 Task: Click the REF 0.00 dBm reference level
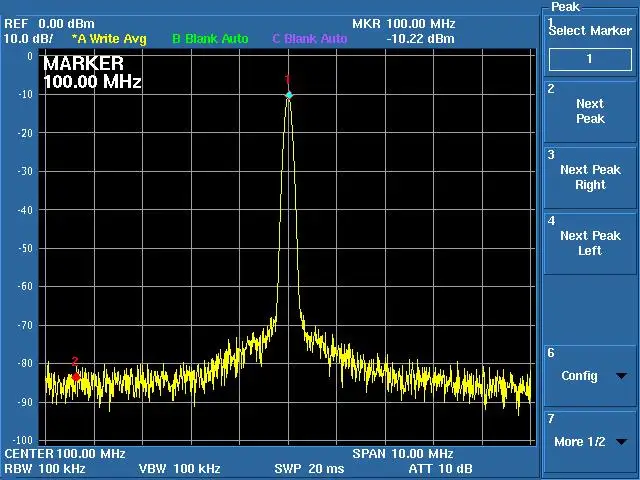tap(49, 24)
